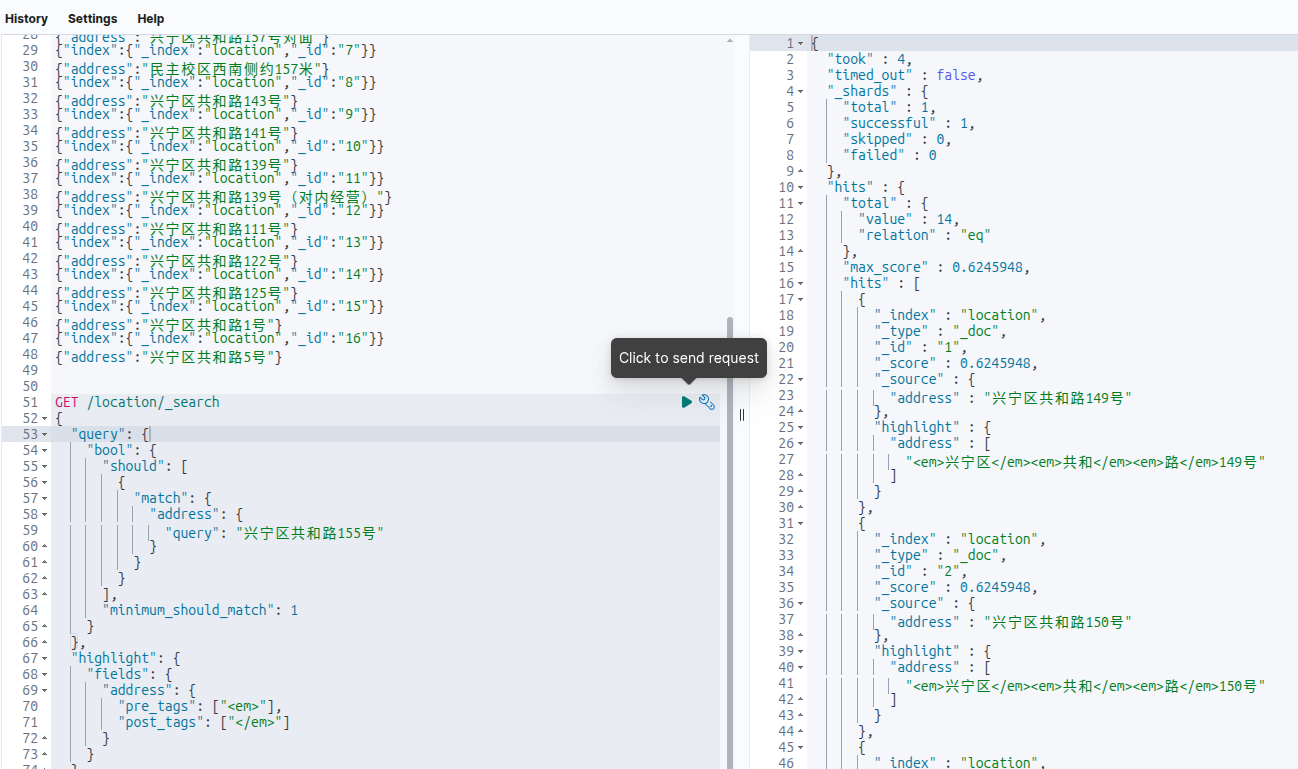Image resolution: width=1298 pixels, height=769 pixels.
Task: Fold the second hit object at output line 31
Action: pos(800,523)
